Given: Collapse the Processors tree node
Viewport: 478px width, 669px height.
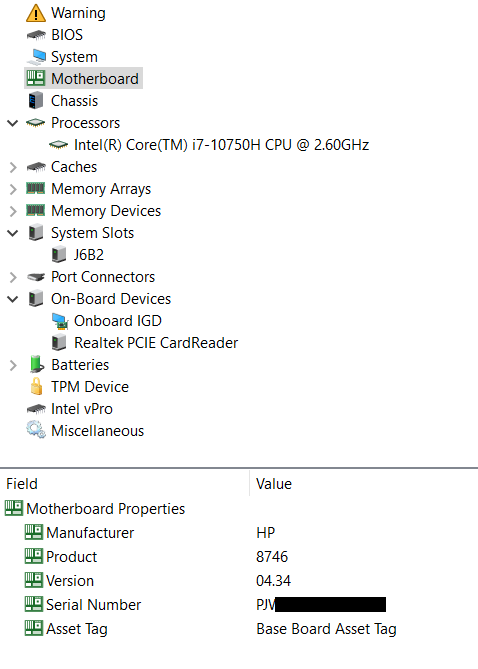Looking at the screenshot, I should pos(13,123).
